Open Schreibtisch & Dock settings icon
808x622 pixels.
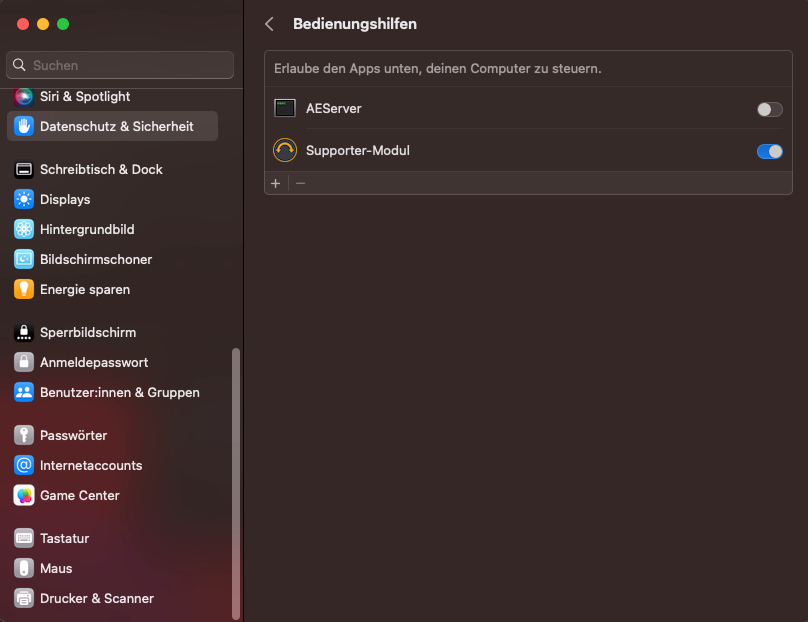point(24,170)
